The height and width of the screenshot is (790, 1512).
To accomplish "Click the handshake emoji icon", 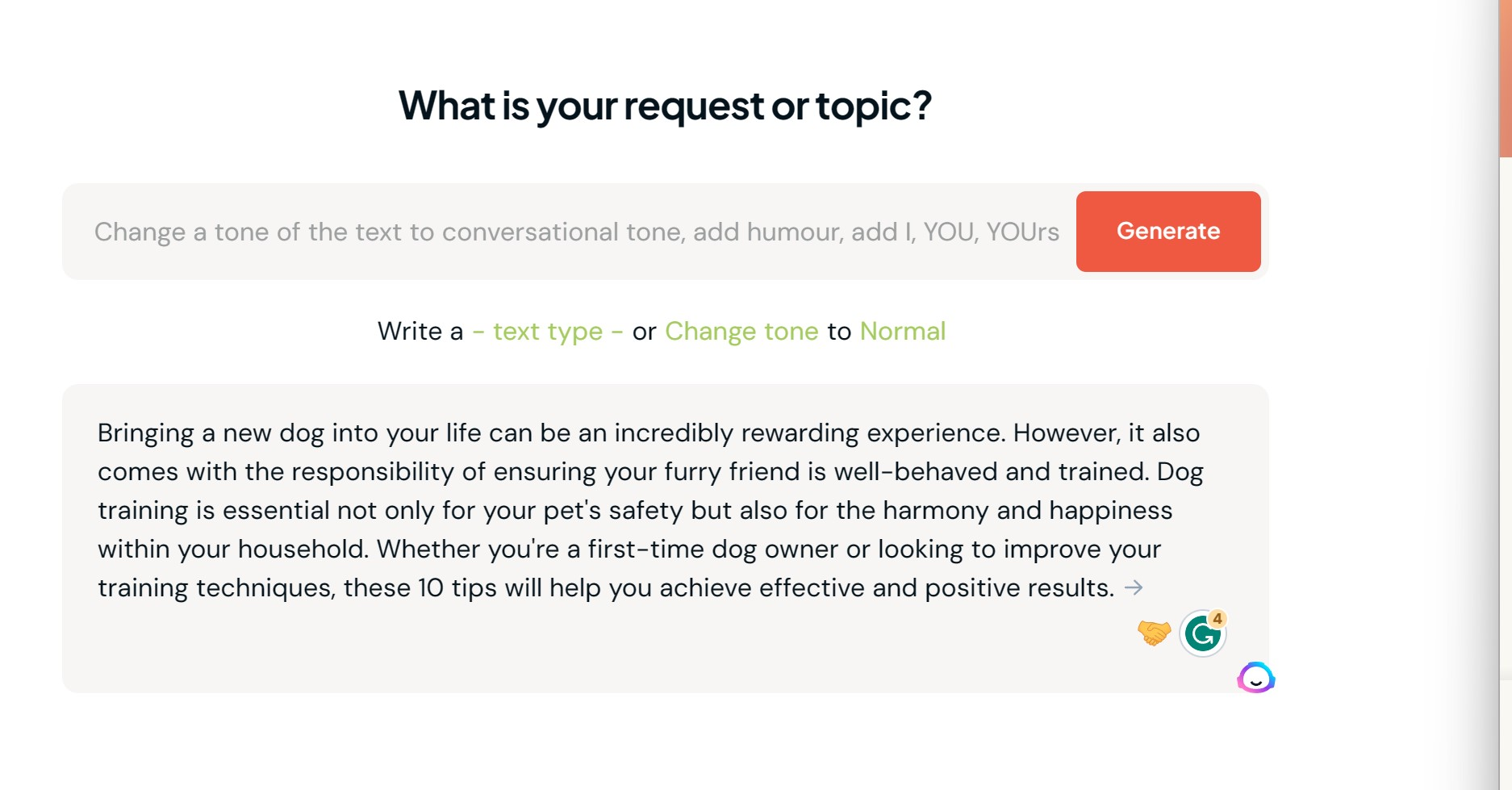I will tap(1154, 633).
